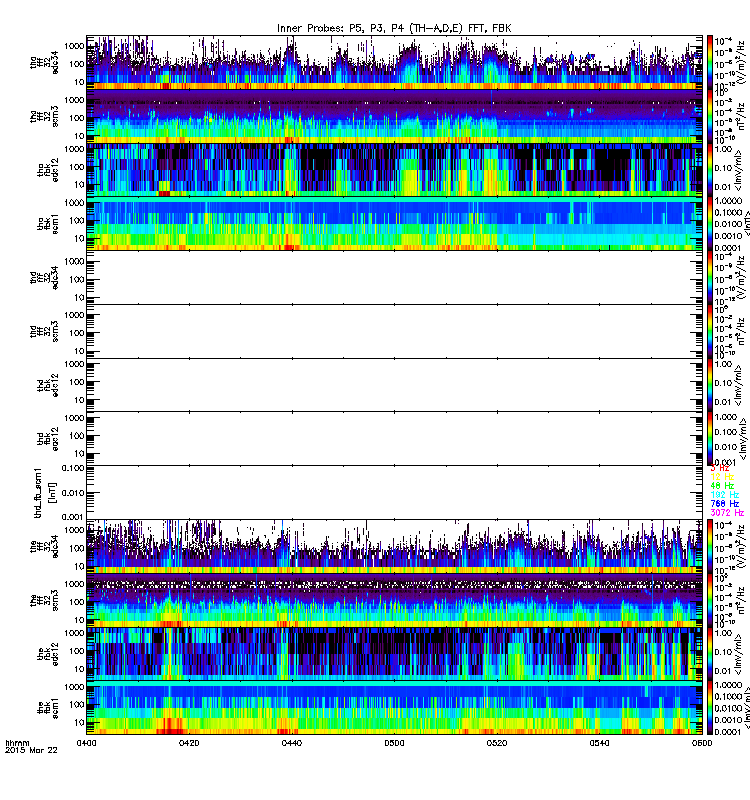The width and height of the screenshot is (750, 800).
Task: Click the "thd fff 32 edc34" panel label
Action: click(44, 278)
